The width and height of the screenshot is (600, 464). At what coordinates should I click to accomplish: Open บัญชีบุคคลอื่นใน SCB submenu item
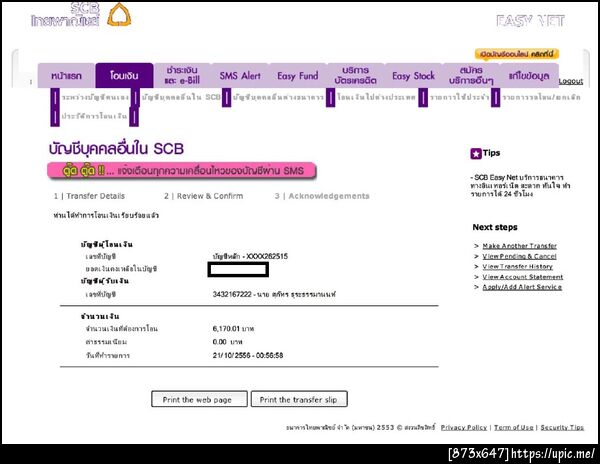(181, 97)
